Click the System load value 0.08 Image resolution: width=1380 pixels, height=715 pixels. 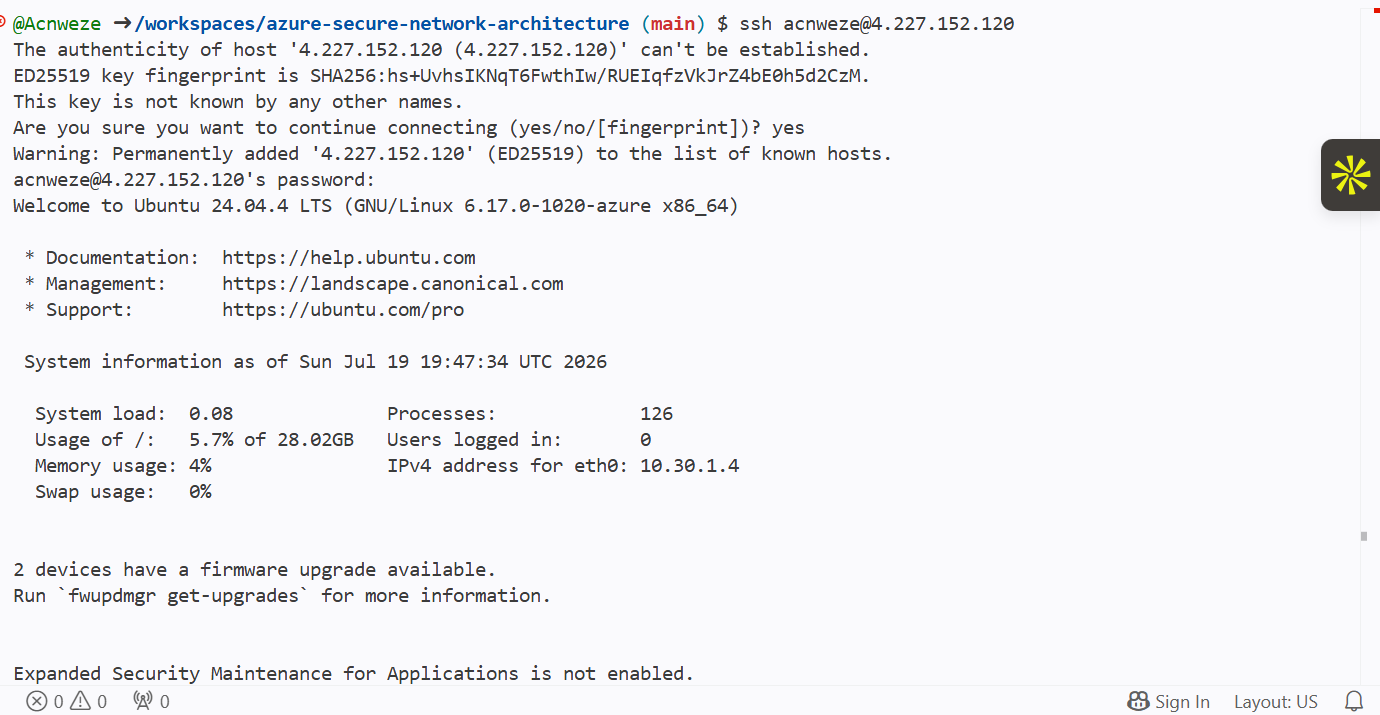211,414
